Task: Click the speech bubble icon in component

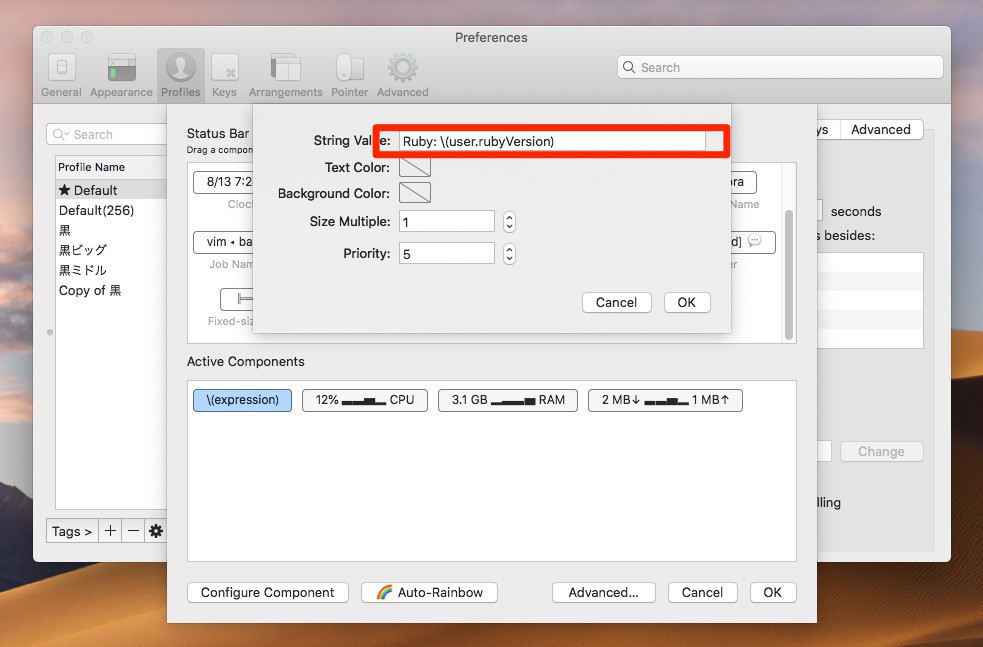Action: [755, 241]
